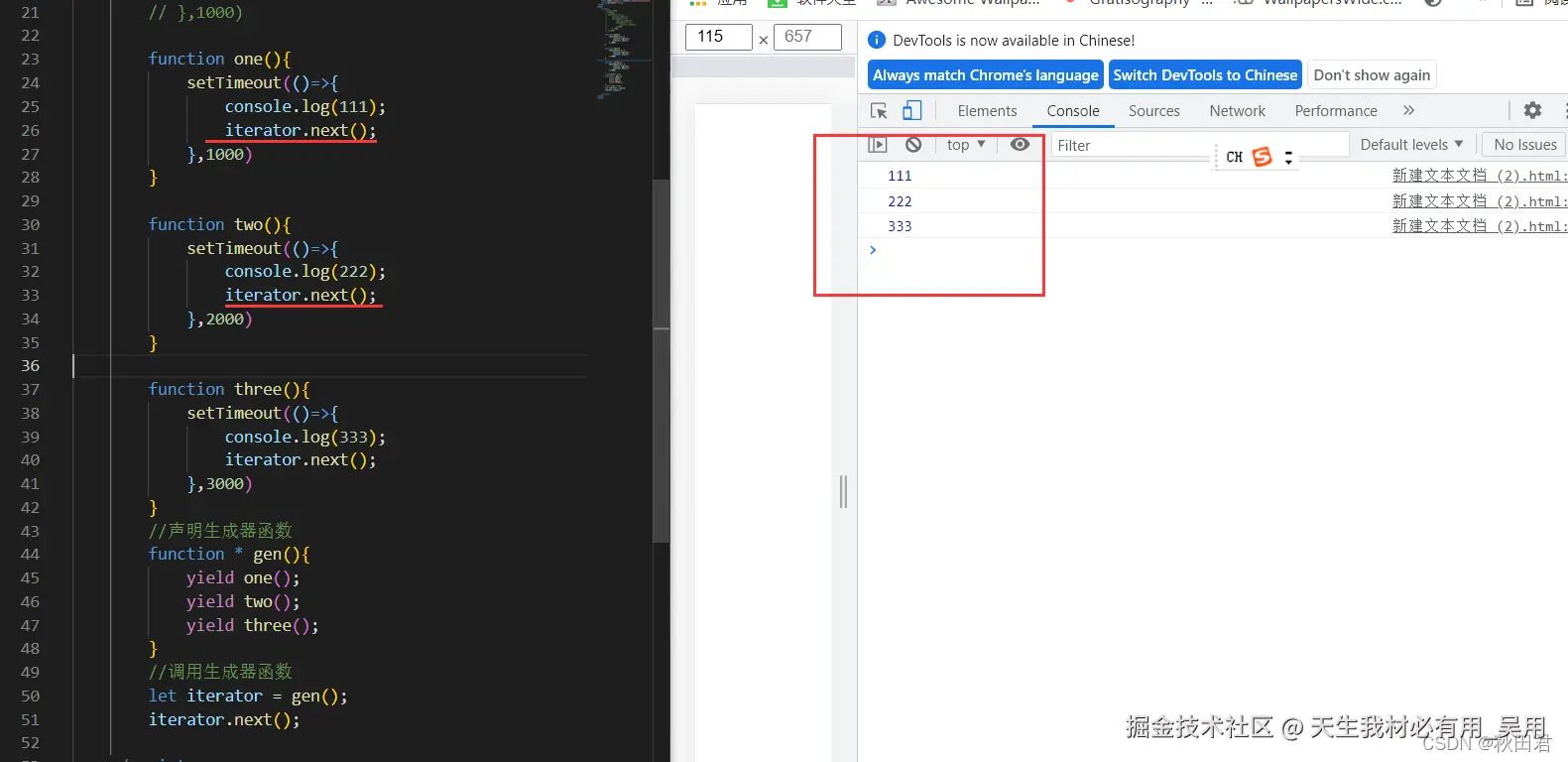Click console output value 111

[900, 176]
